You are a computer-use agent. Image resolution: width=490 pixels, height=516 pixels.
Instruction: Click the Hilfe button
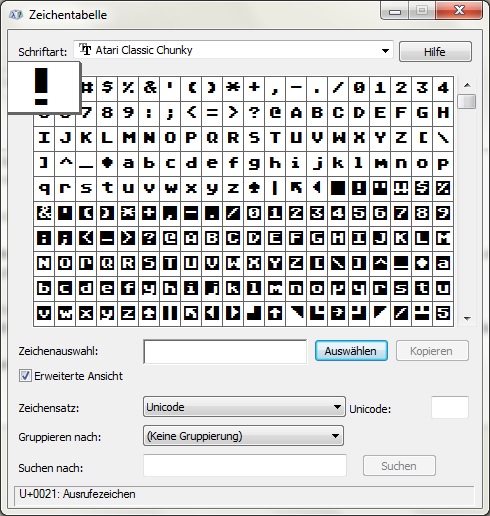435,52
